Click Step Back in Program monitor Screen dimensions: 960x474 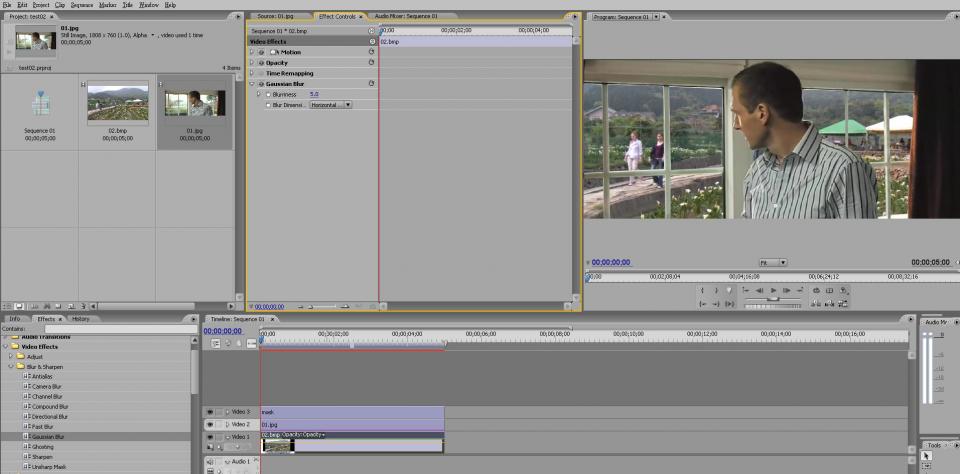[759, 290]
